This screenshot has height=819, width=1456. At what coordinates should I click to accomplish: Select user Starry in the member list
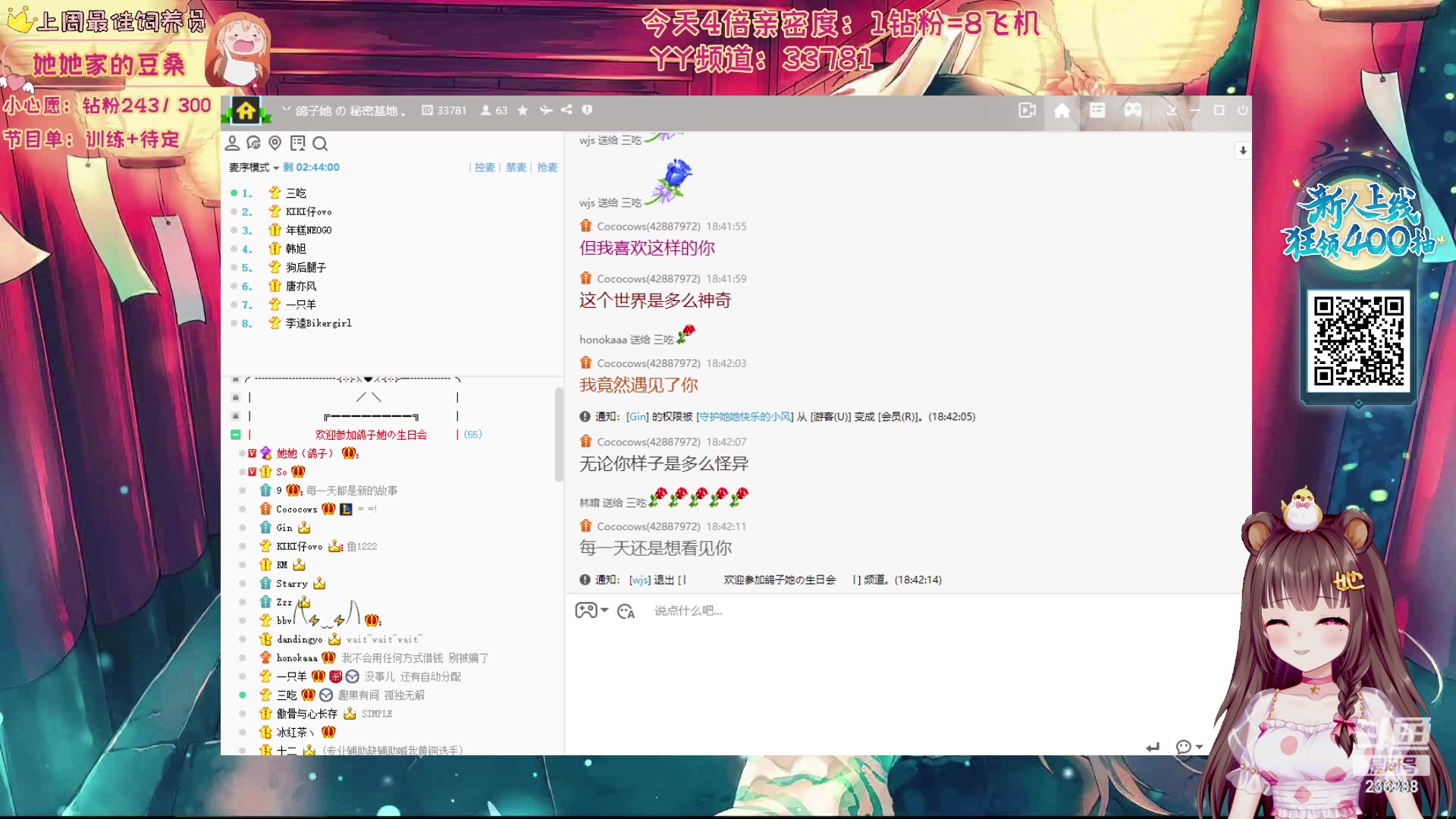click(292, 584)
